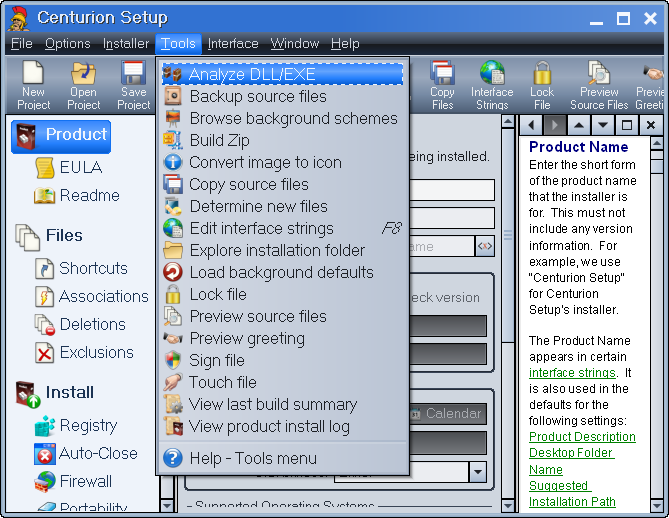Image resolution: width=669 pixels, height=518 pixels.
Task: Choose Backup source files menu item
Action: point(282,96)
